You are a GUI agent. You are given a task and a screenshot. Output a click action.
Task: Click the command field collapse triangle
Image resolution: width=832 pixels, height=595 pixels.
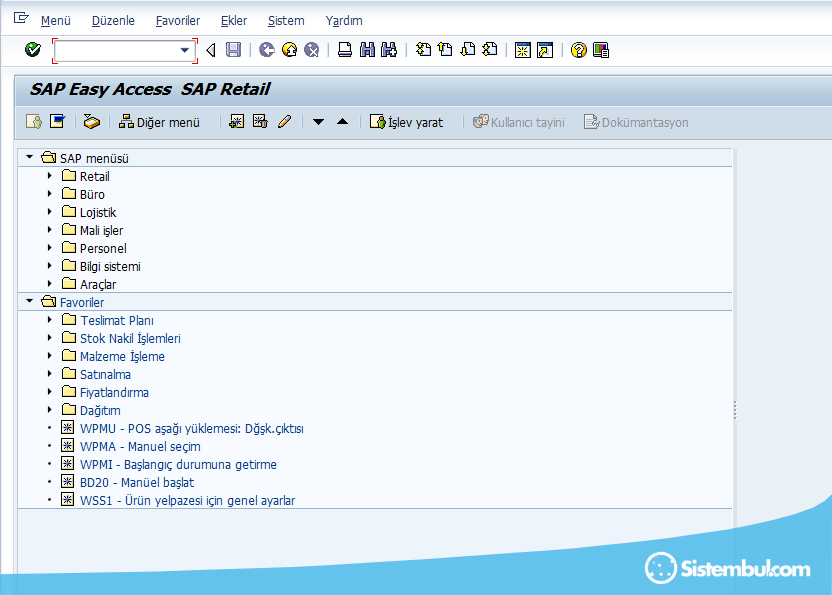coord(211,50)
